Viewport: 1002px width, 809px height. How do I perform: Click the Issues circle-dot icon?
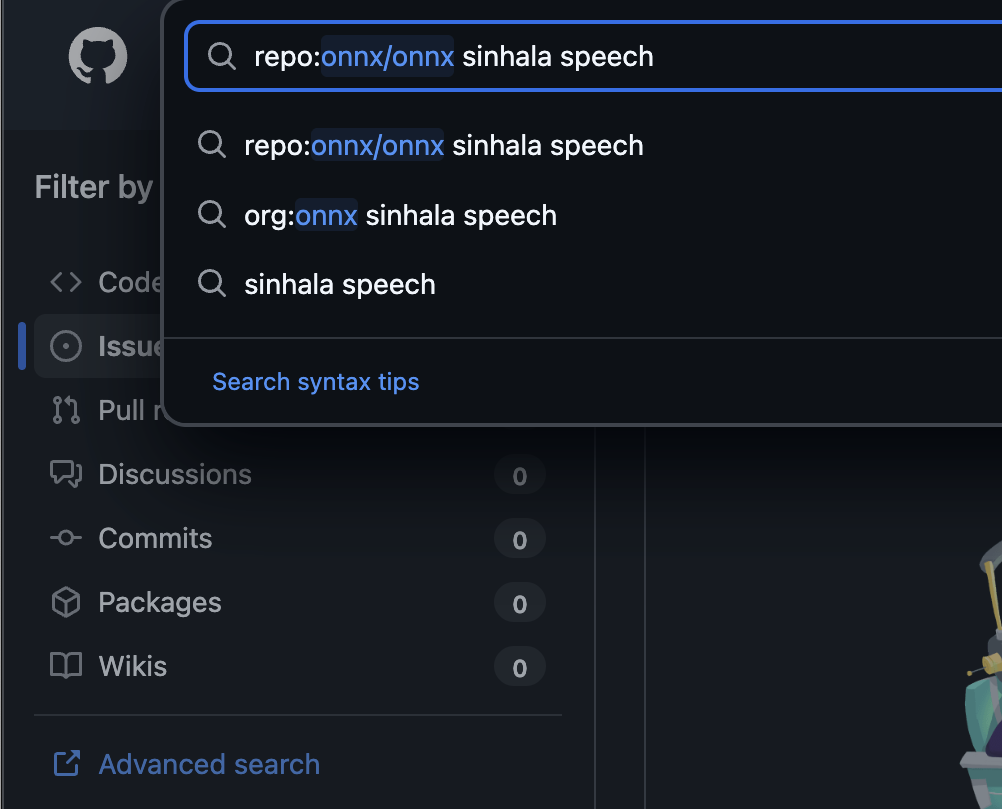[66, 346]
